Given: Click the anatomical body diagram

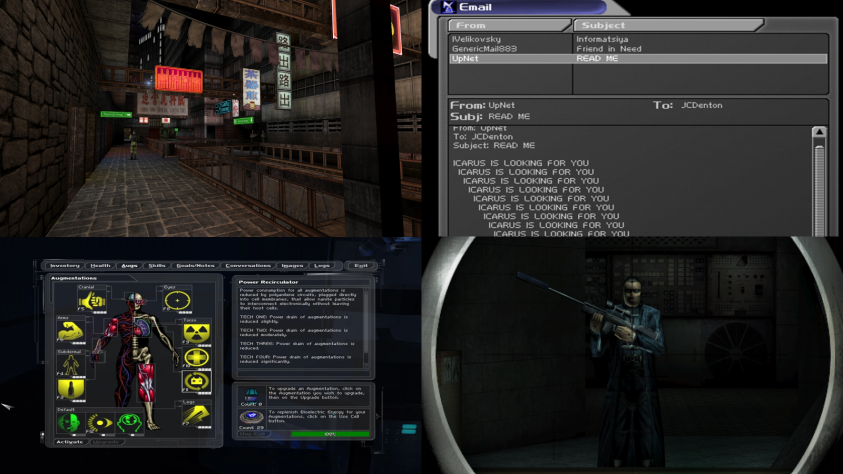Looking at the screenshot, I should (x=135, y=361).
